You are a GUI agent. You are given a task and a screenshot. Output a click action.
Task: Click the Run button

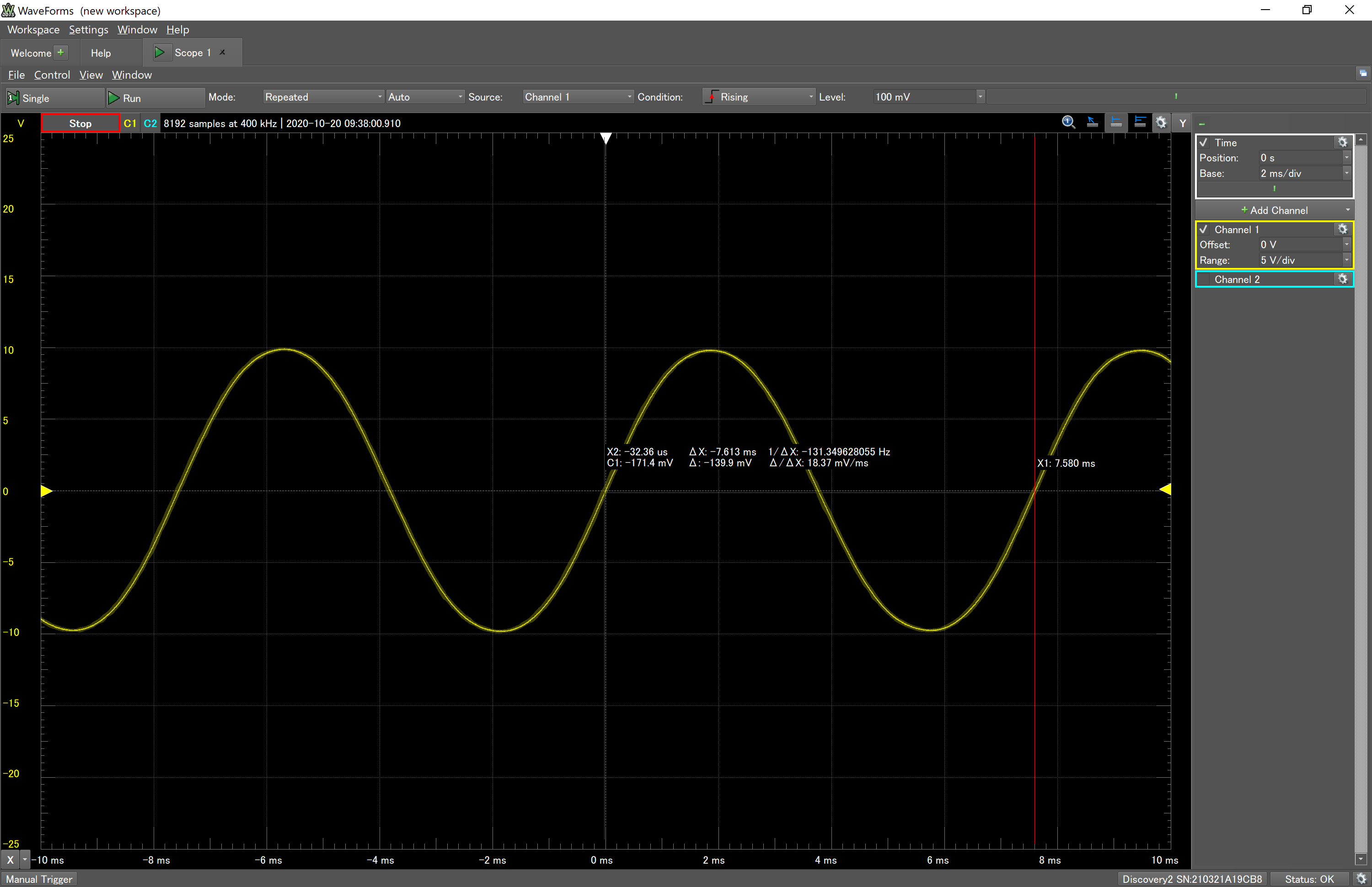(155, 98)
